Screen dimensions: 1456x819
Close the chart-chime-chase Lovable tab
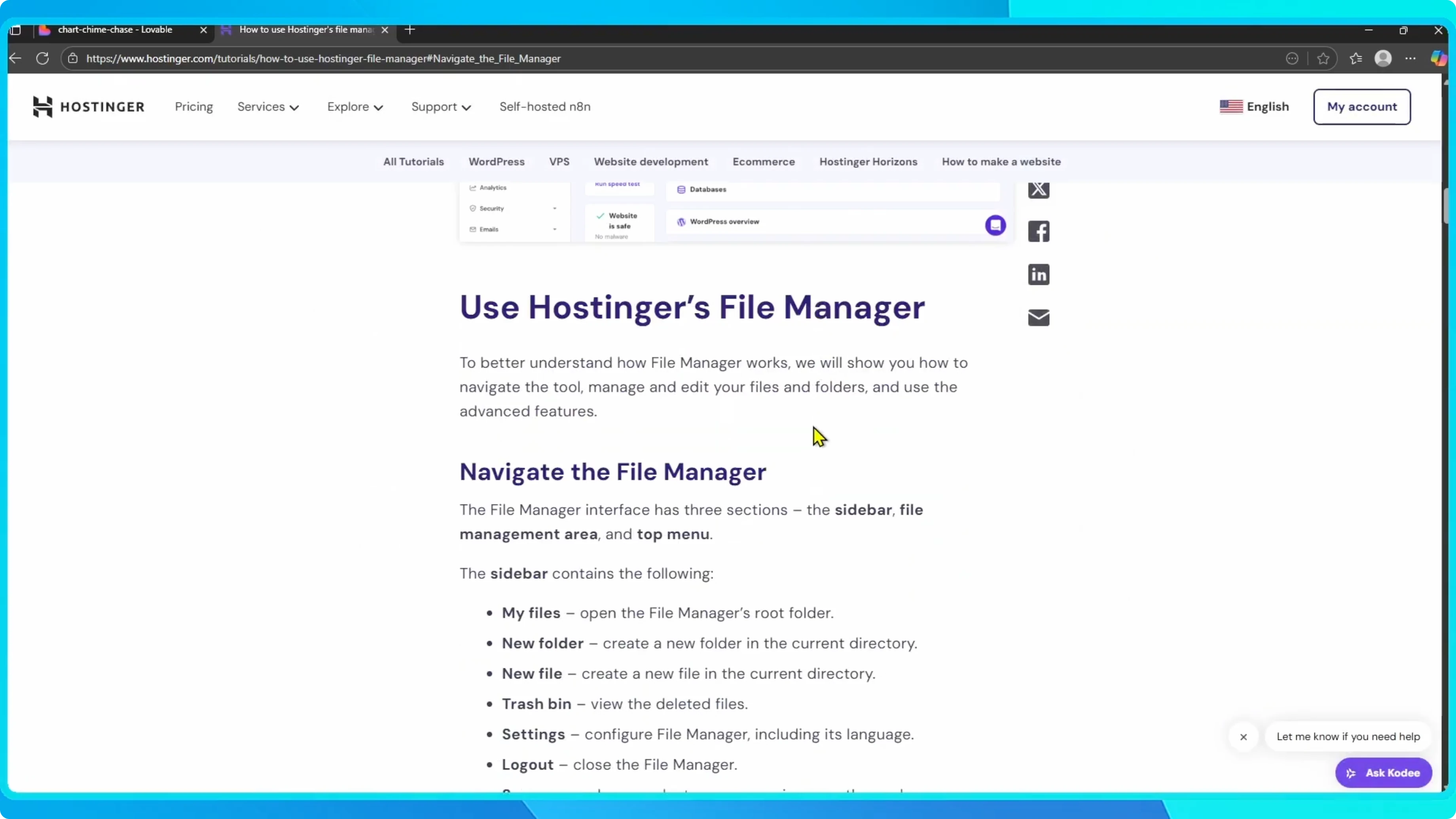click(203, 30)
